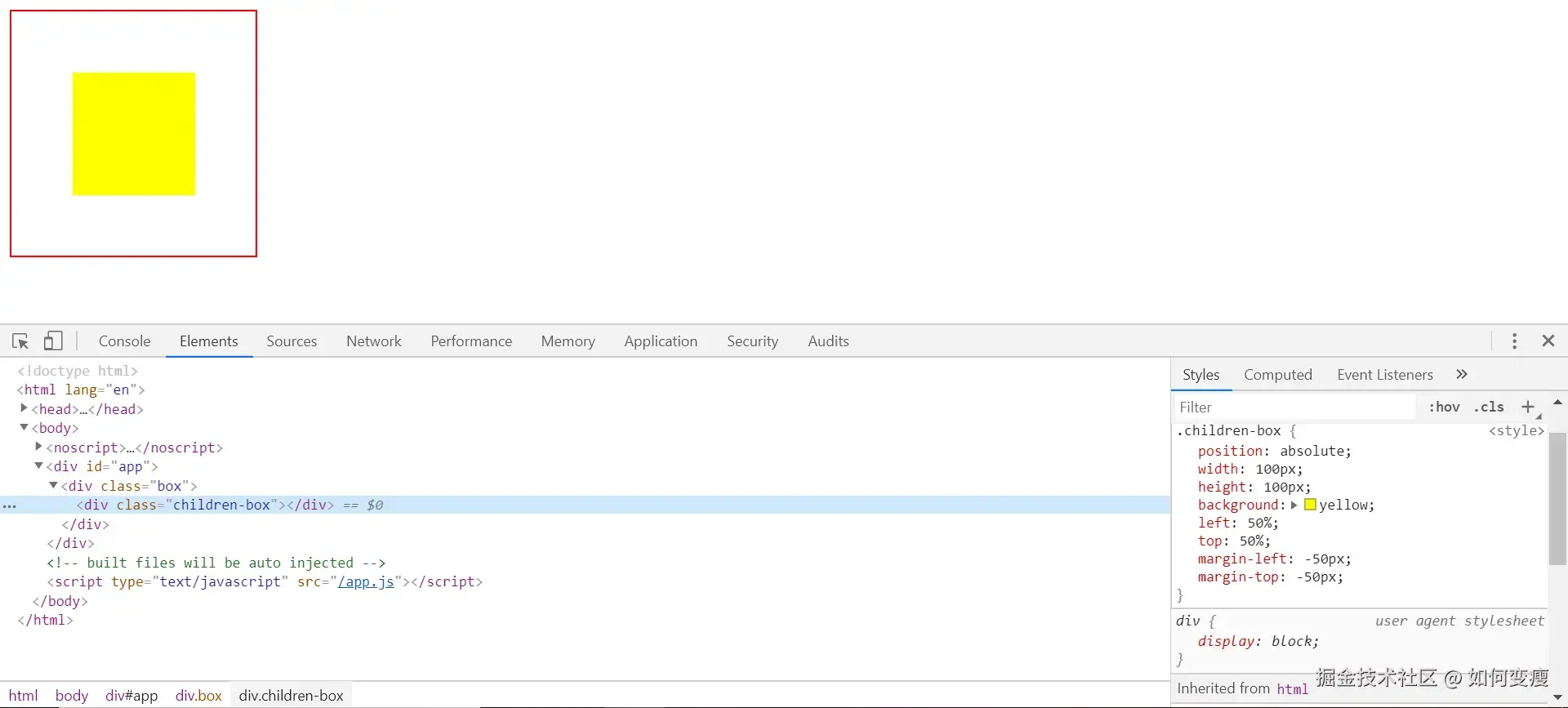Collapse the div class box node

pyautogui.click(x=54, y=485)
